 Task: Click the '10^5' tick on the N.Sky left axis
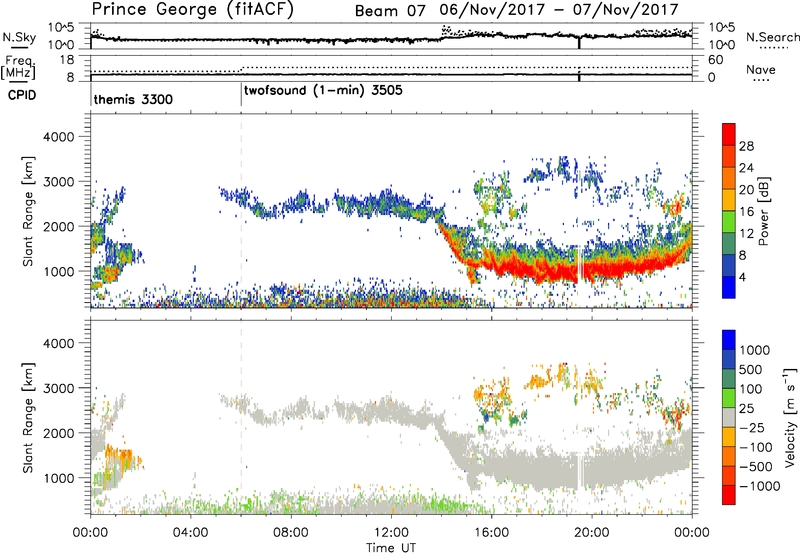point(61,28)
